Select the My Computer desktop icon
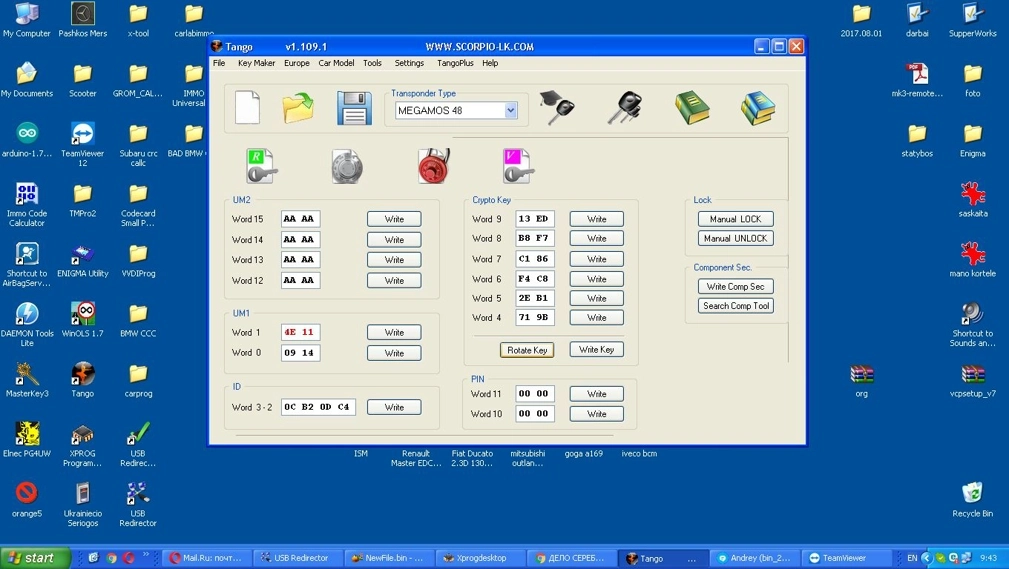Viewport: 1009px width, 569px height. pyautogui.click(x=26, y=21)
